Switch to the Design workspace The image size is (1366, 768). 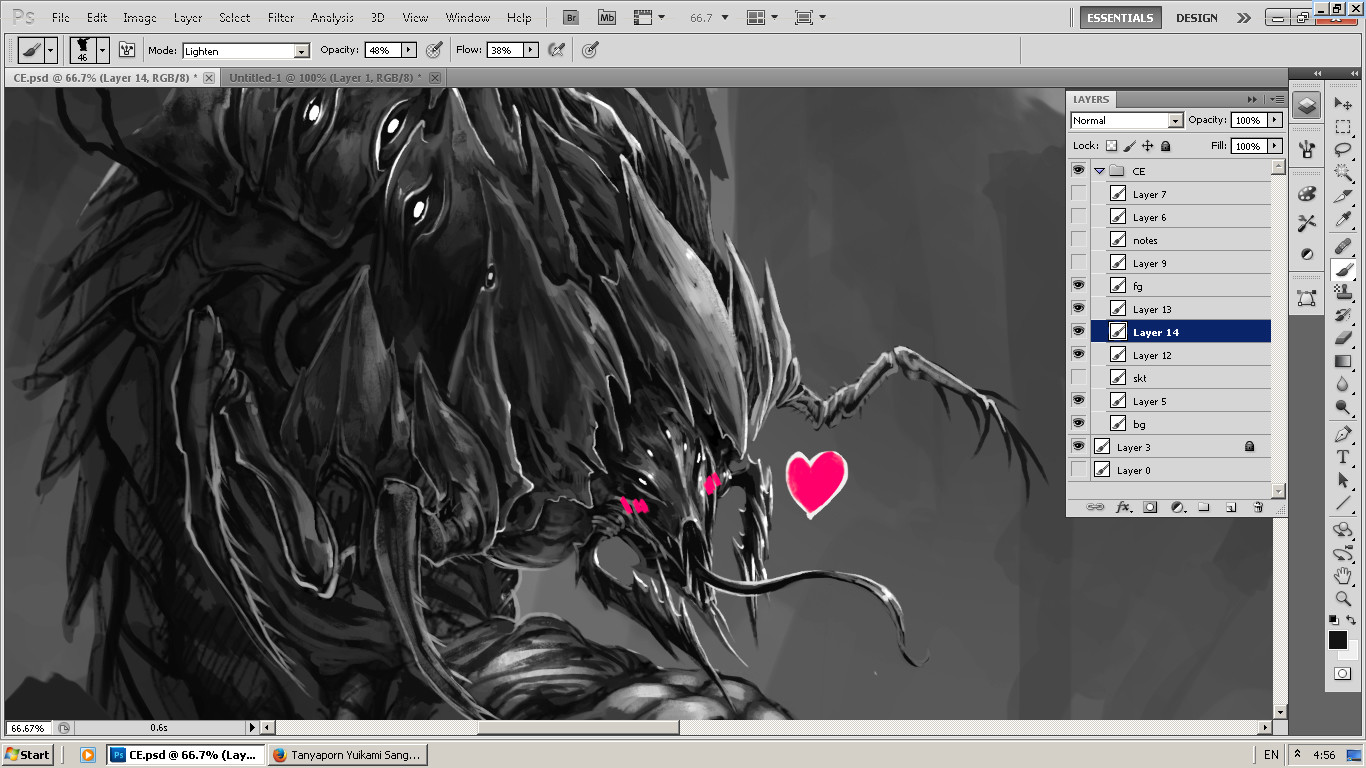point(1197,18)
